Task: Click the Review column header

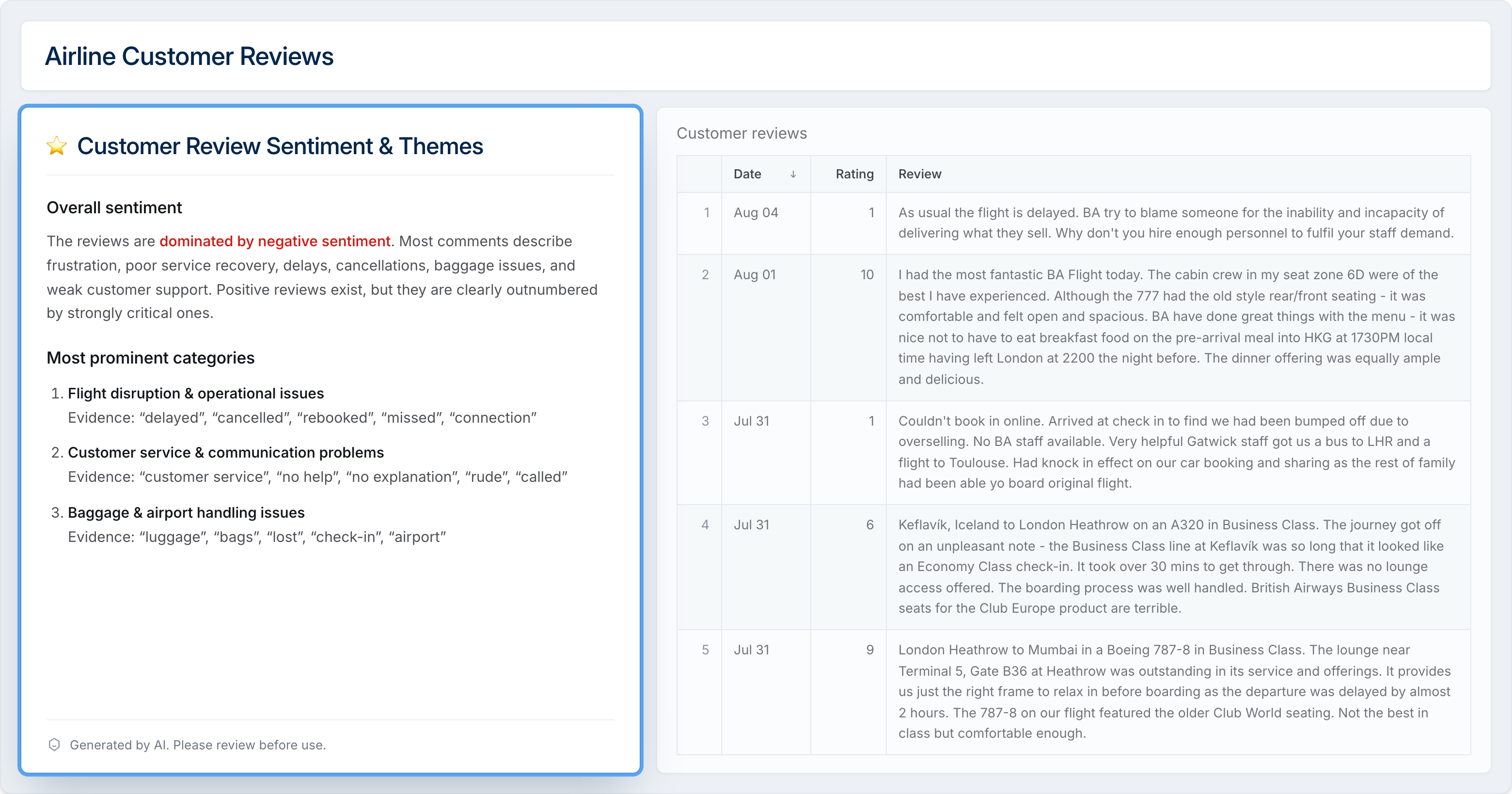Action: pos(1178,174)
